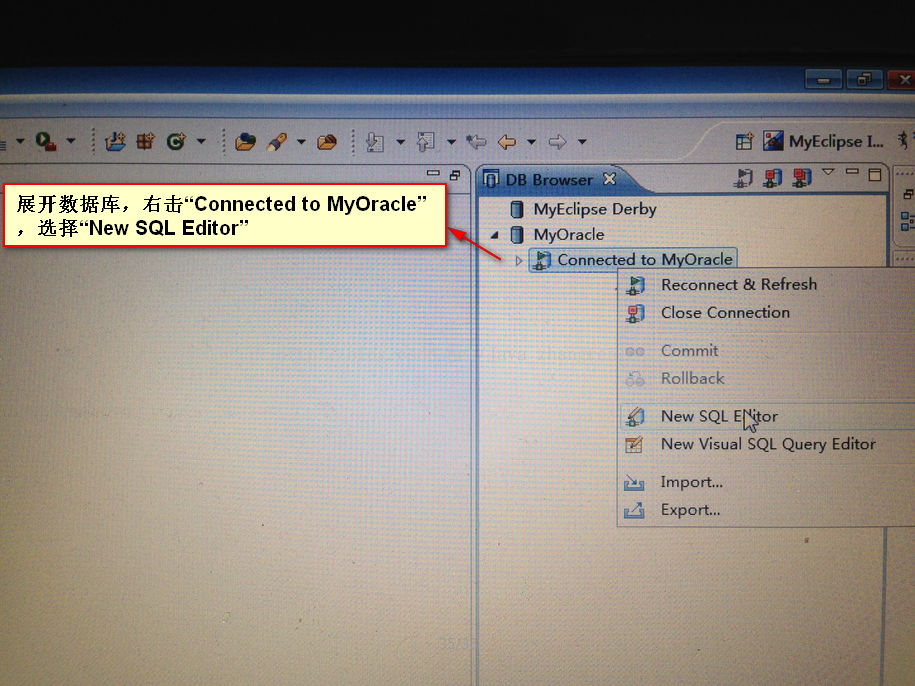Minimize the MyEclipse window
915x686 pixels.
(823, 79)
